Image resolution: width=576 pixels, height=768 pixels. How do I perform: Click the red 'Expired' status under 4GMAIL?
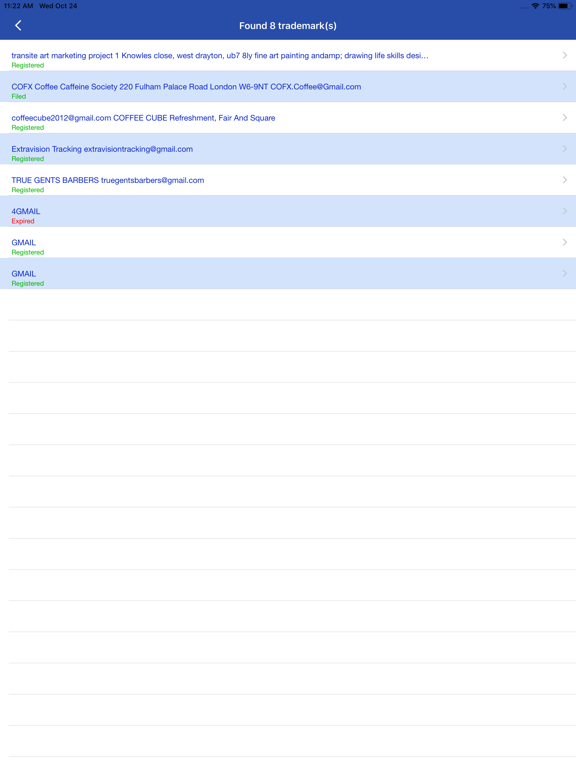point(23,221)
